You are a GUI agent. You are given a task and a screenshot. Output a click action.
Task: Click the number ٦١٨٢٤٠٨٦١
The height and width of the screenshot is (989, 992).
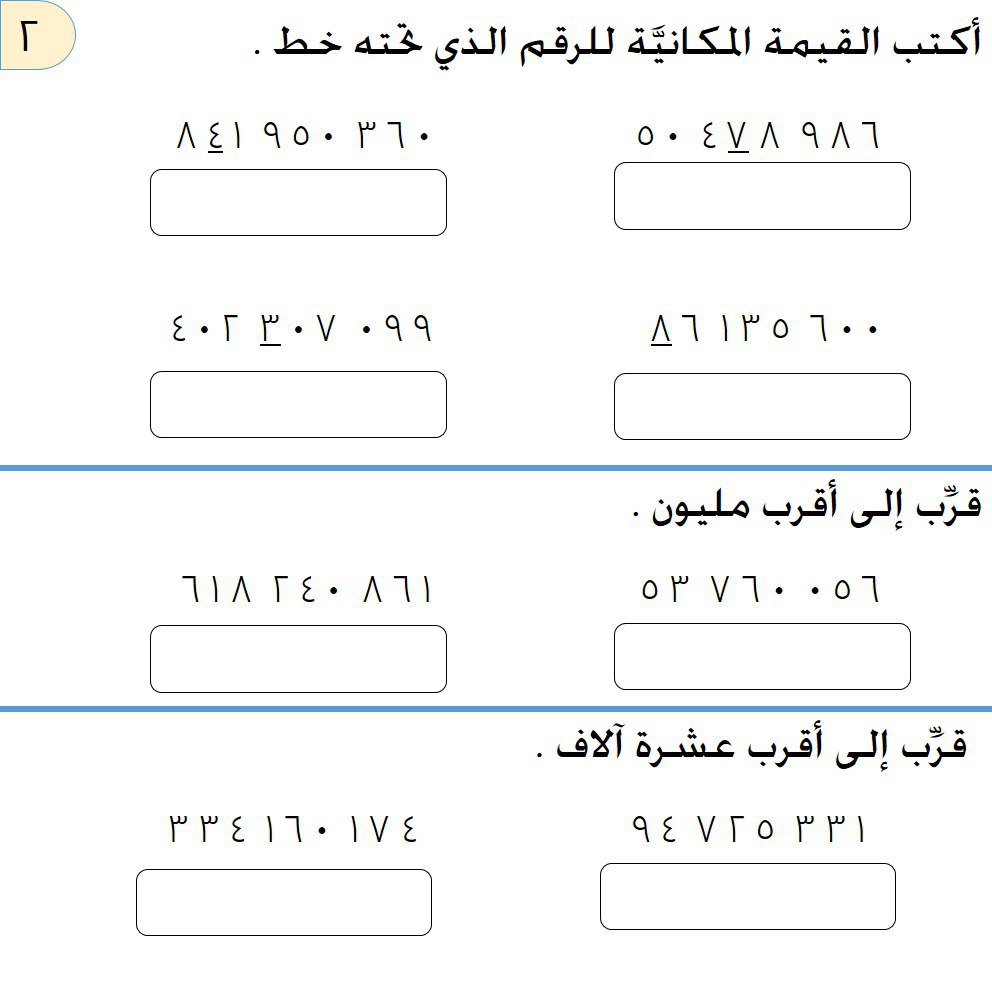point(306,590)
